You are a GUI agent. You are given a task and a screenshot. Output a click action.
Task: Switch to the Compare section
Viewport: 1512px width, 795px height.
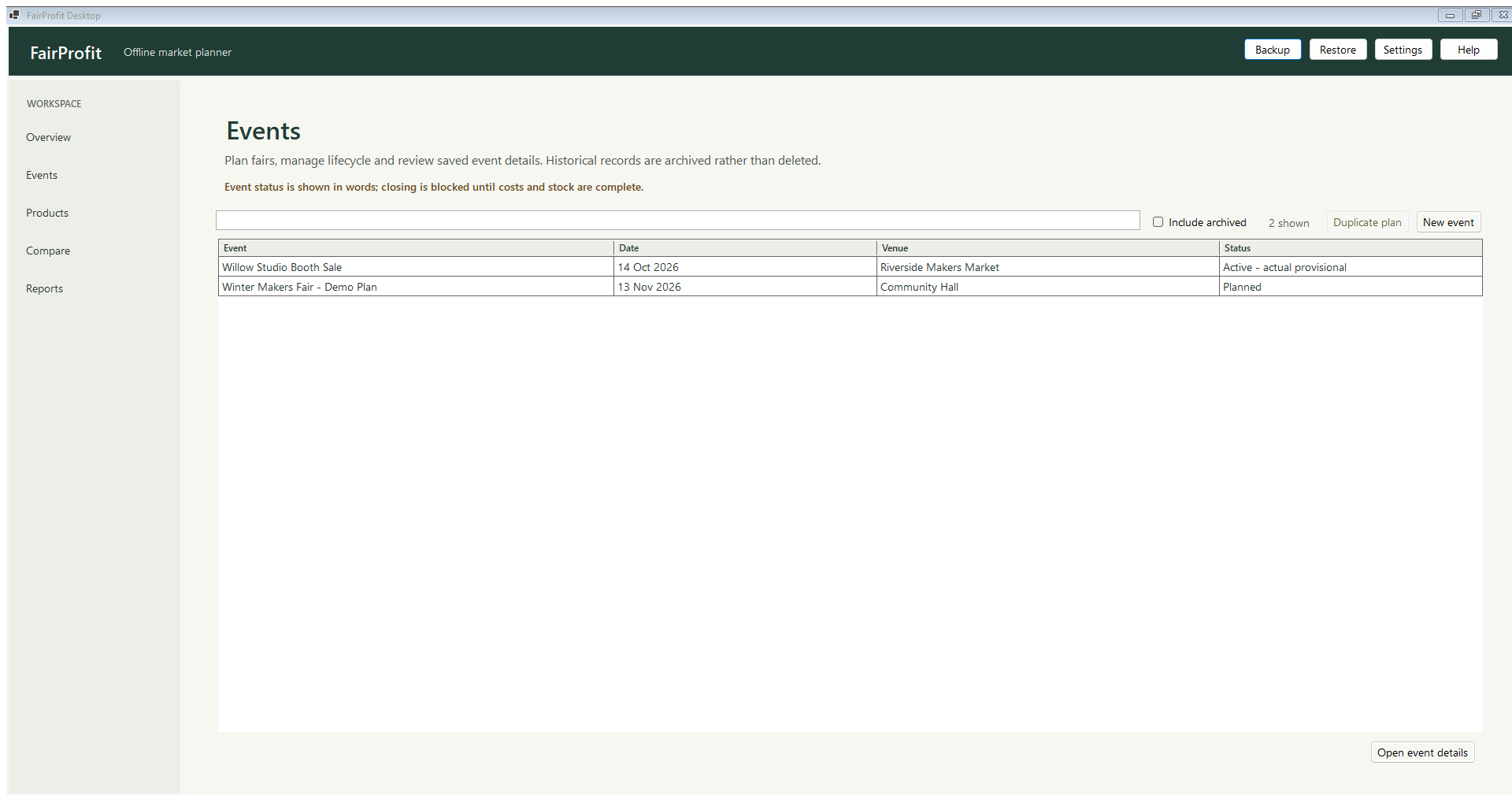point(48,251)
